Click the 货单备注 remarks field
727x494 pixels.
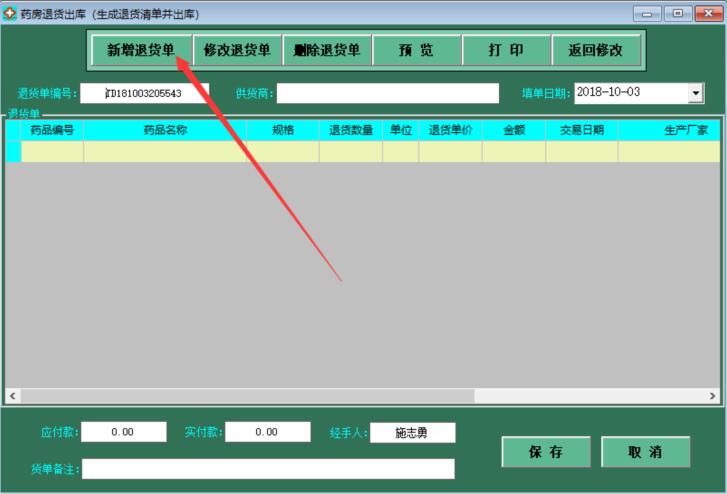pyautogui.click(x=267, y=469)
